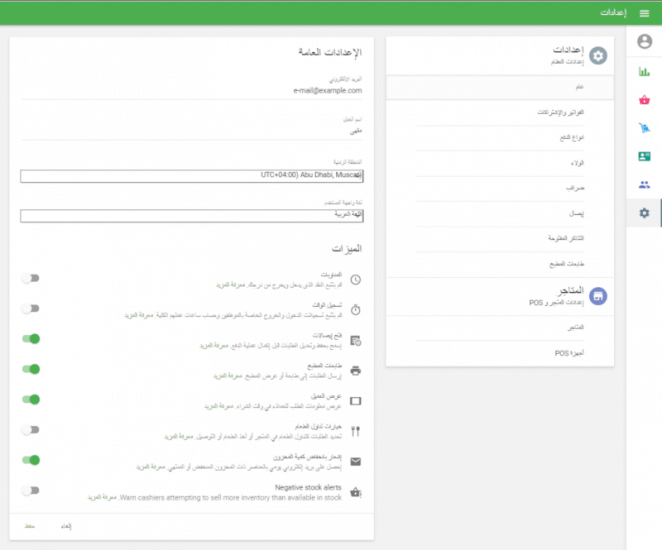
Task: Open the learn more link for Negative stock alerts
Action: coord(102,498)
